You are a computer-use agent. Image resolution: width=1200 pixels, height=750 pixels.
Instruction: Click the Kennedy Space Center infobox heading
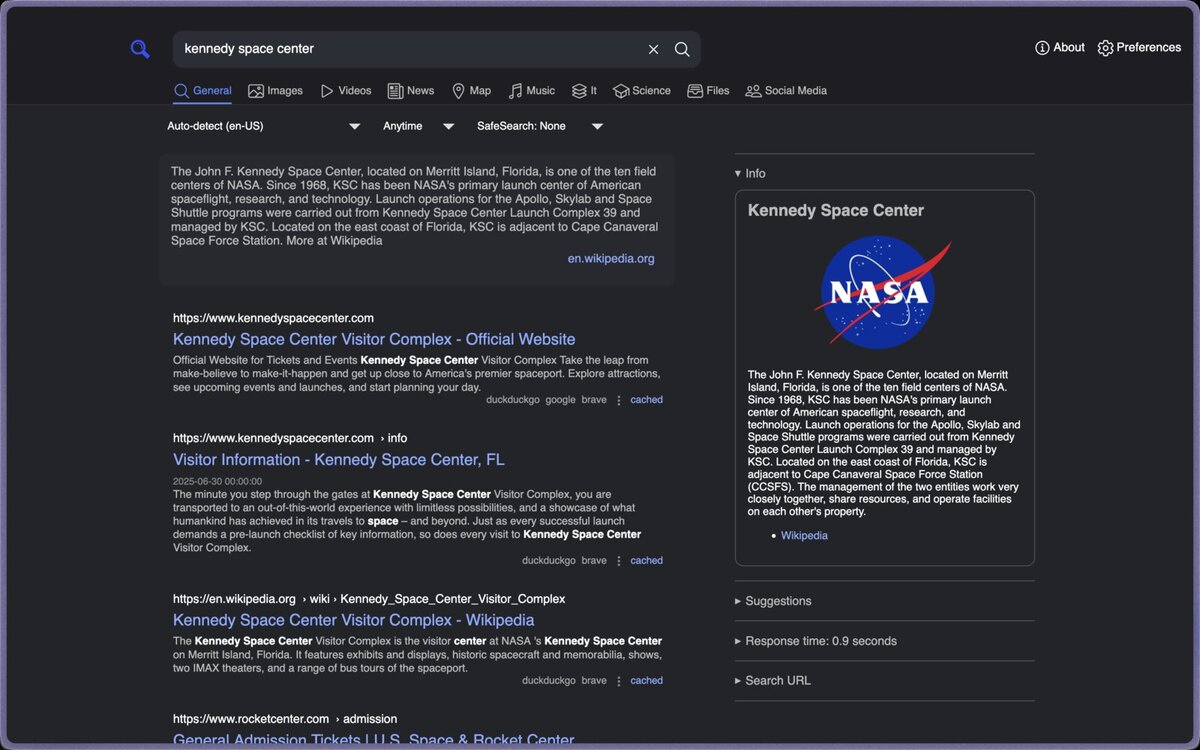pos(836,210)
